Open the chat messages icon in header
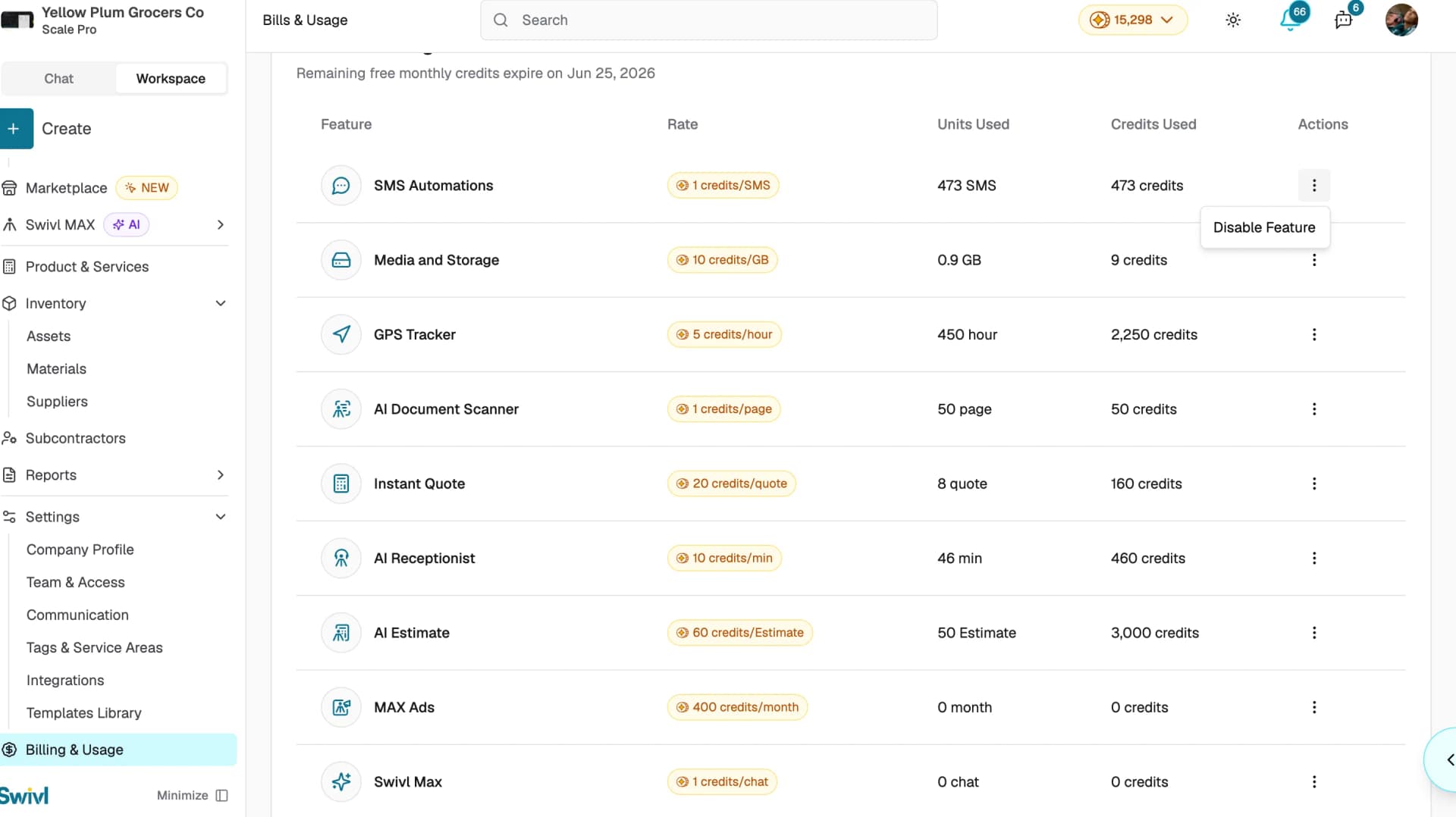The image size is (1456, 817). click(1345, 20)
